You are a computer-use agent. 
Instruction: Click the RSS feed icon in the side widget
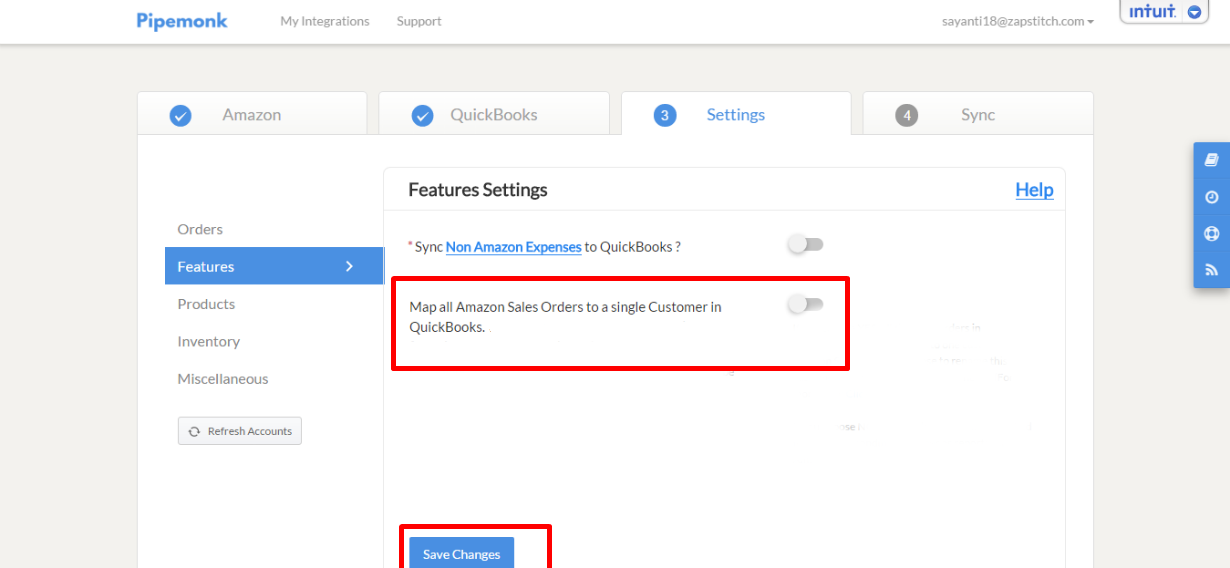(x=1212, y=270)
